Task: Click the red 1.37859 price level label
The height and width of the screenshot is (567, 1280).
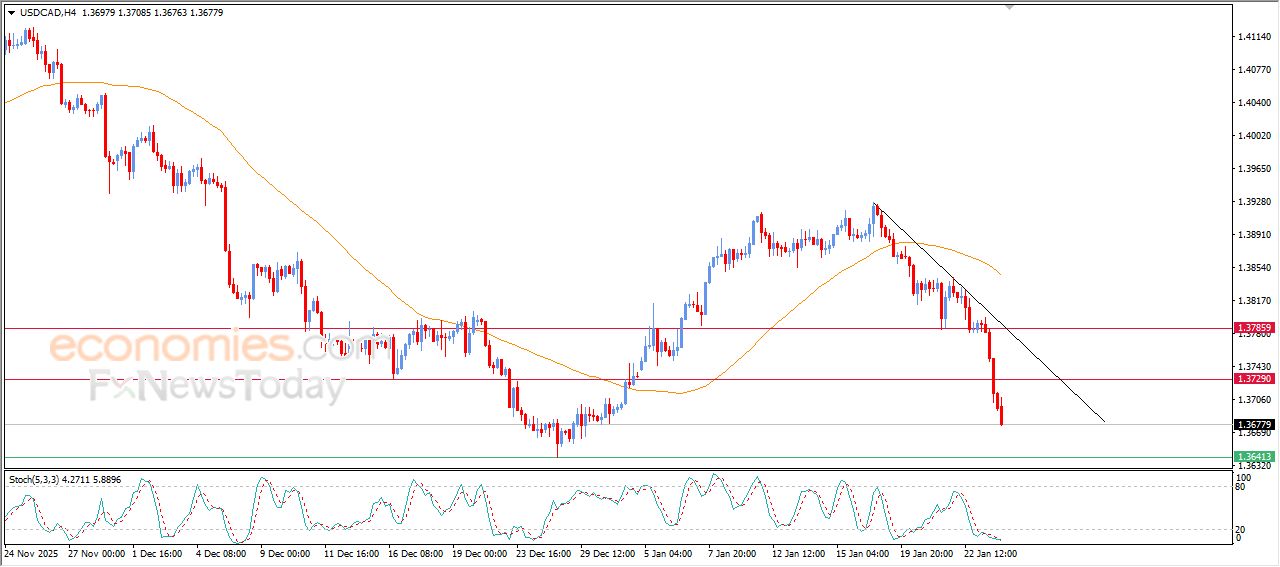Action: point(1254,327)
